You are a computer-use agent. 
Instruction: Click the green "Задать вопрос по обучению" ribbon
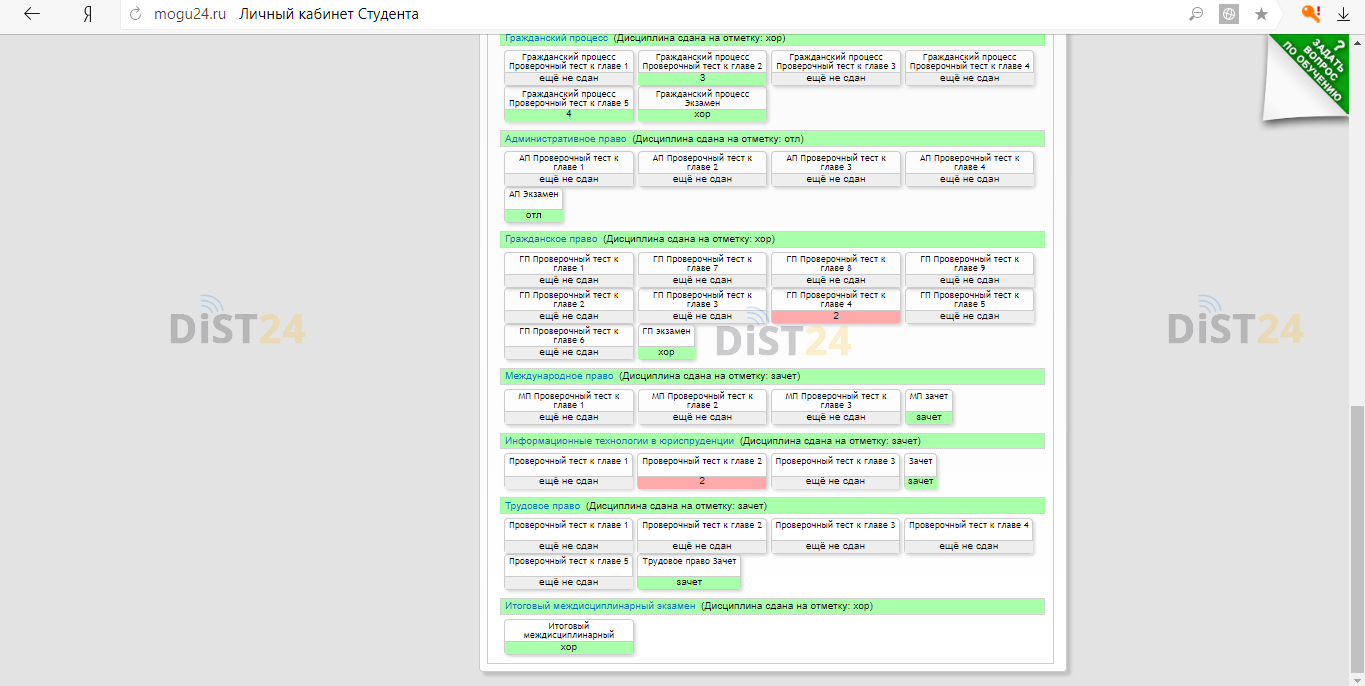[1320, 70]
